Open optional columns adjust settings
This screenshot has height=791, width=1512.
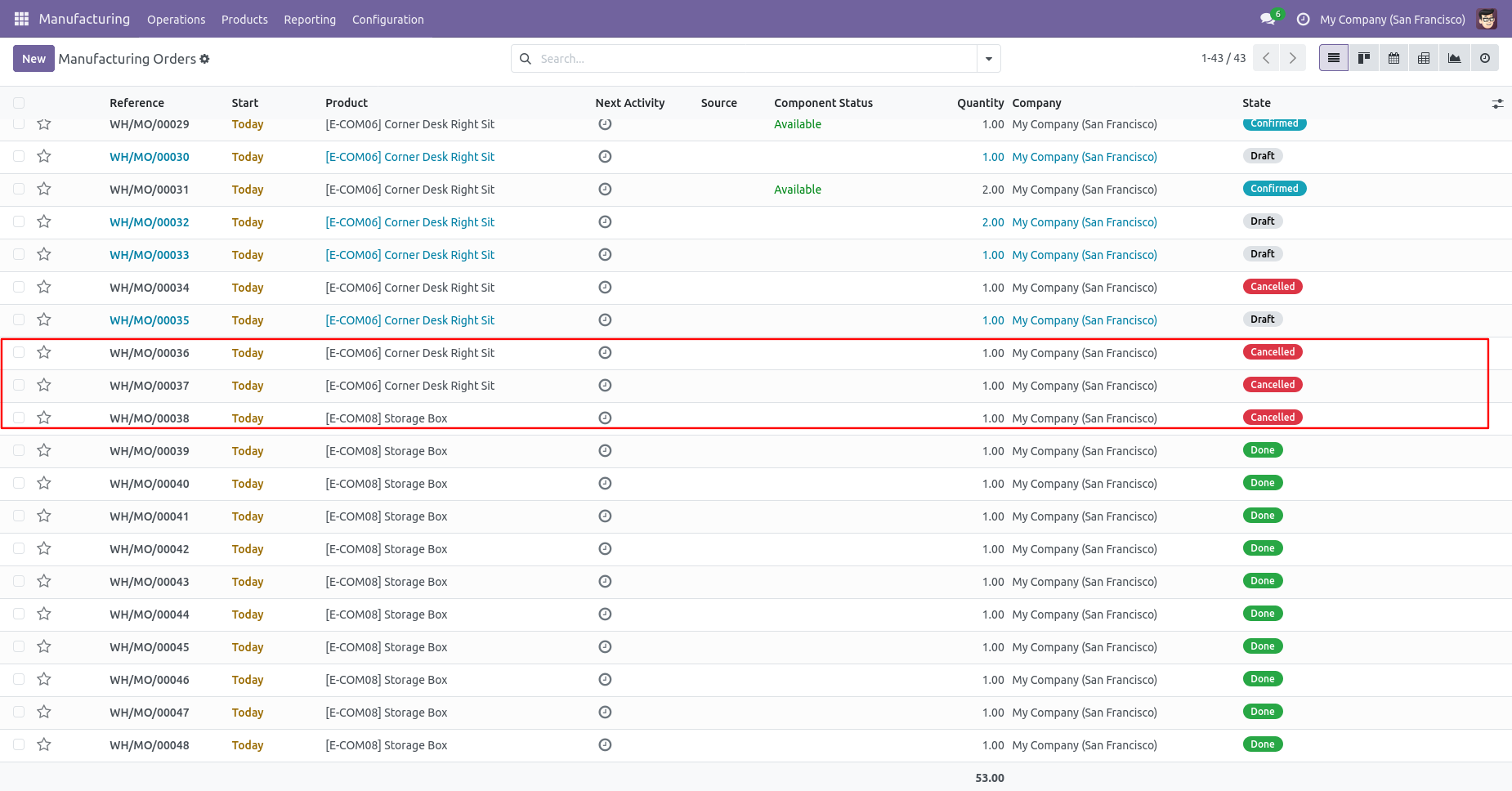[1497, 104]
